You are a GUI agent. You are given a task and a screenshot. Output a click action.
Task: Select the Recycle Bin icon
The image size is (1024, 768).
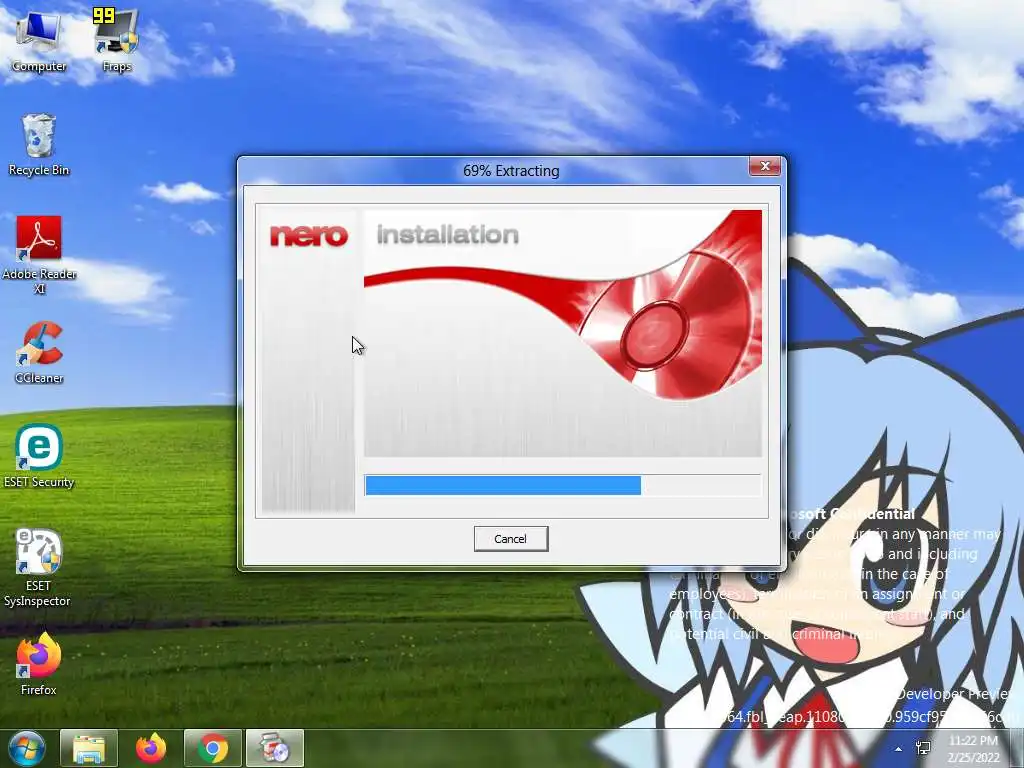coord(39,145)
